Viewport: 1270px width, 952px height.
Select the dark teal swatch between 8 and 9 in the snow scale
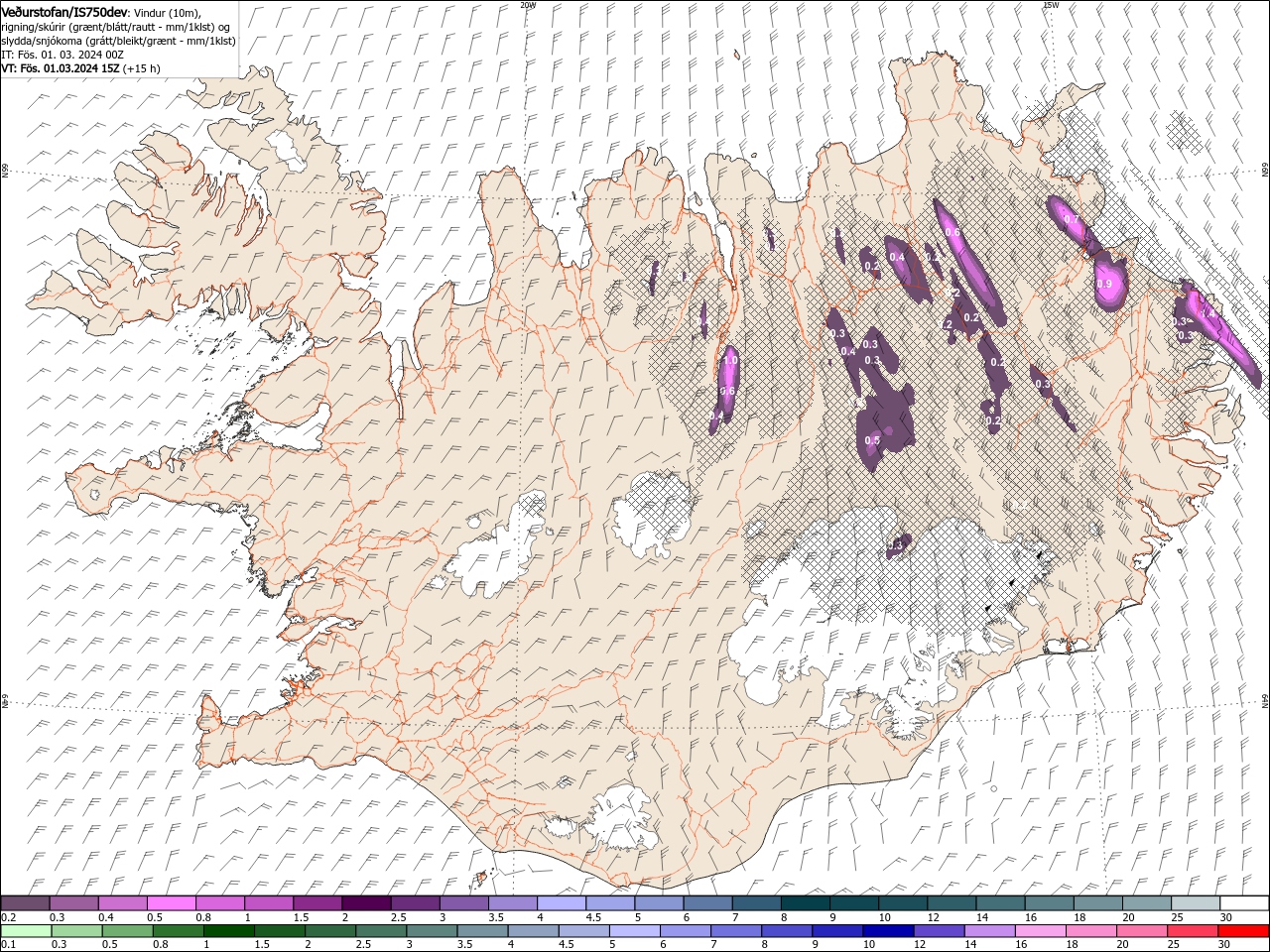805,903
